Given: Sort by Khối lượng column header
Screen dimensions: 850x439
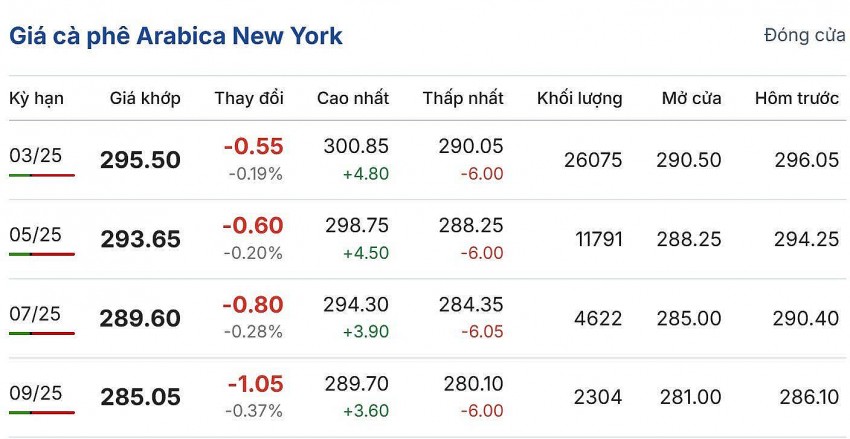Looking at the screenshot, I should [x=579, y=98].
